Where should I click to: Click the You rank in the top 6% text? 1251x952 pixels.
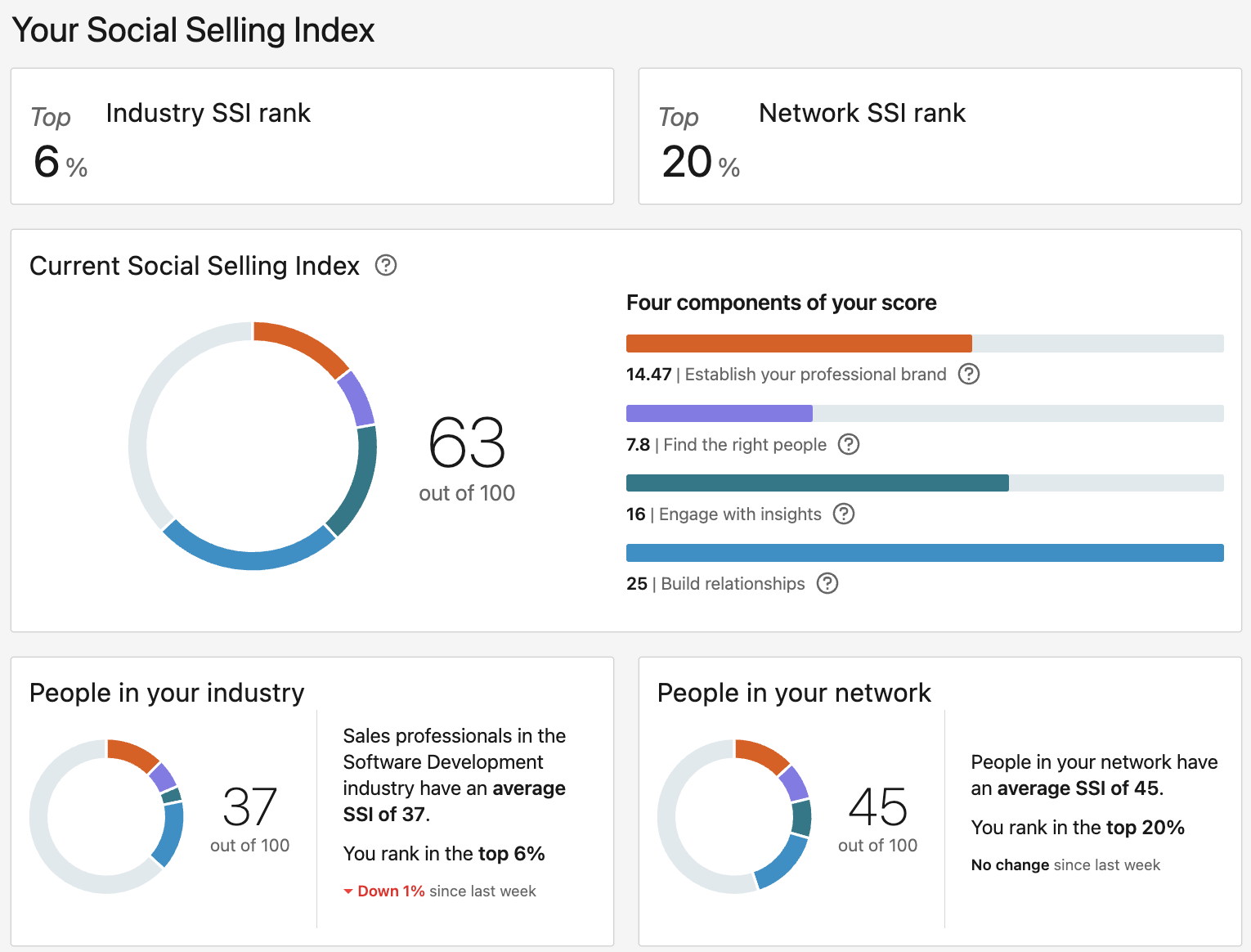(x=444, y=853)
